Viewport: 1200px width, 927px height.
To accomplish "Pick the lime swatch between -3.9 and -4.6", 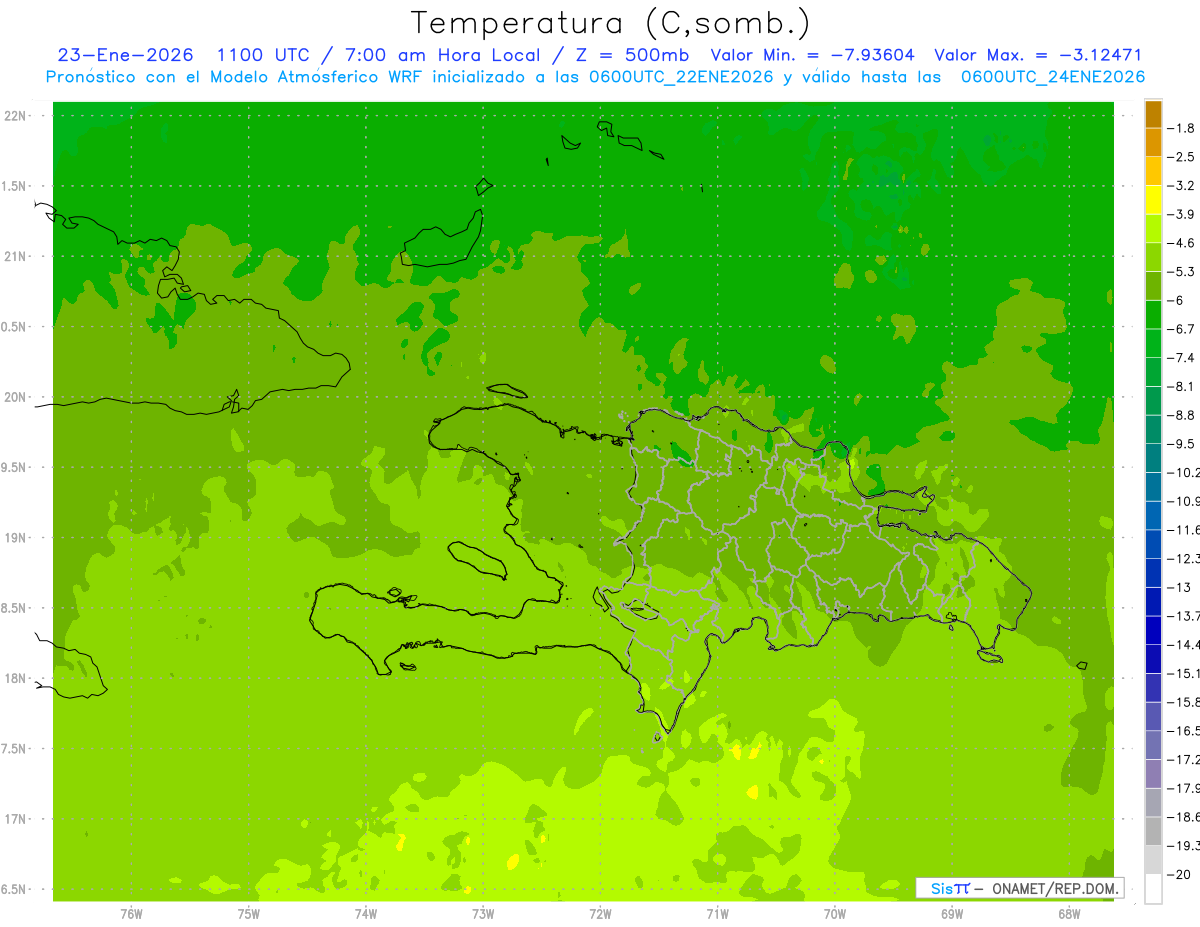I will point(1153,229).
